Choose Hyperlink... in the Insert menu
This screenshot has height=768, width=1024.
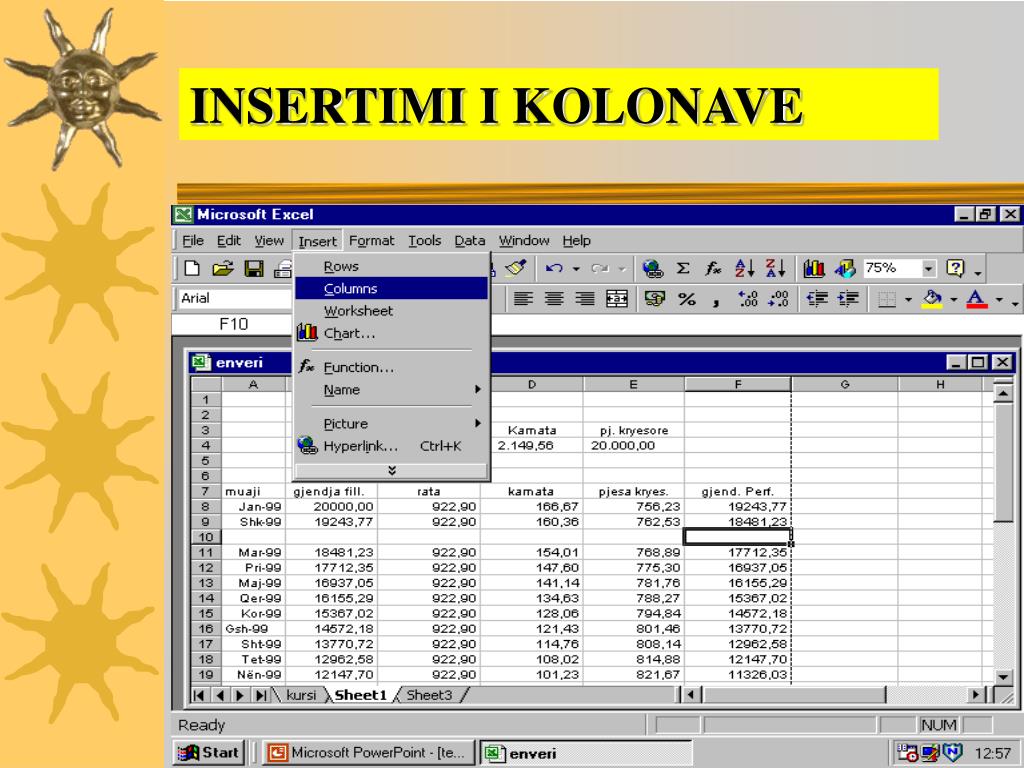[x=391, y=446]
